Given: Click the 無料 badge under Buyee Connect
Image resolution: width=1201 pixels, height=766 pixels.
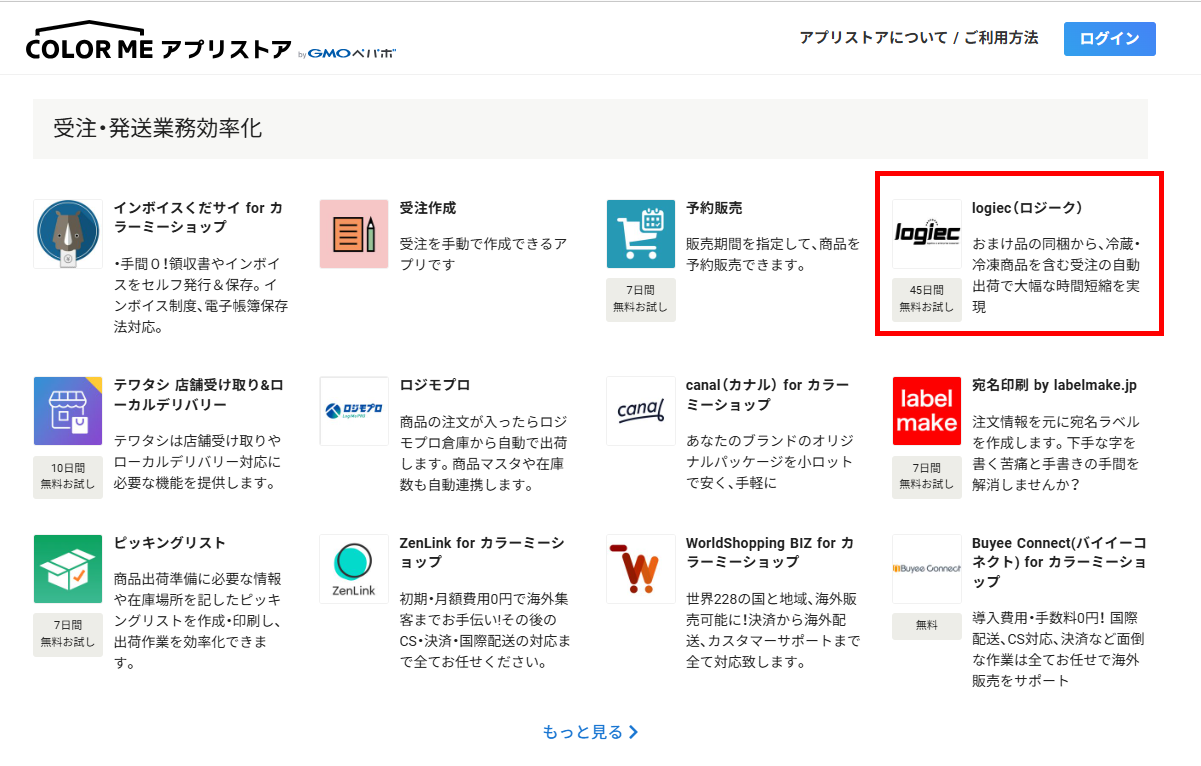Looking at the screenshot, I should point(927,626).
